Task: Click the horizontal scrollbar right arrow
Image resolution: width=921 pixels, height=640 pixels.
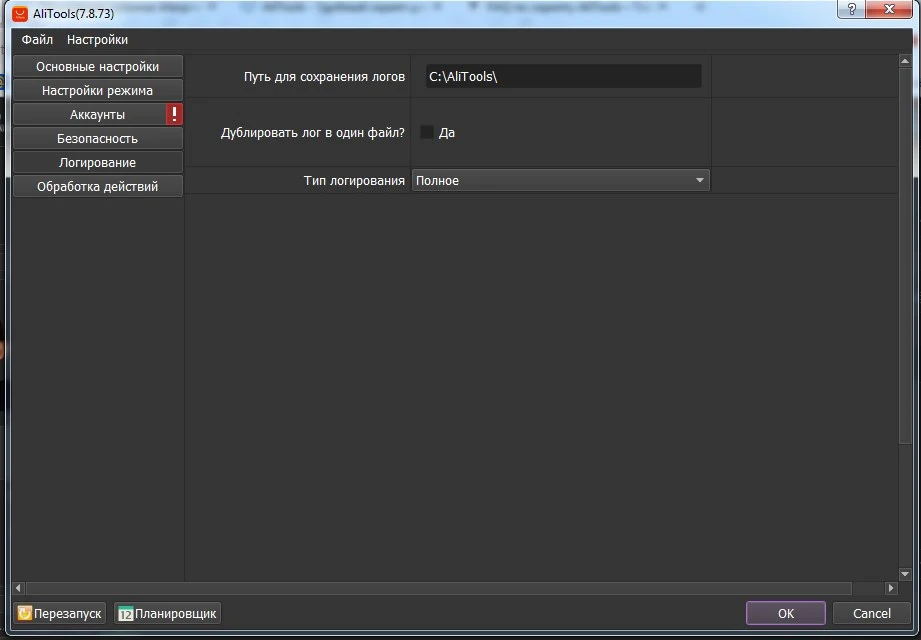Action: point(891,588)
